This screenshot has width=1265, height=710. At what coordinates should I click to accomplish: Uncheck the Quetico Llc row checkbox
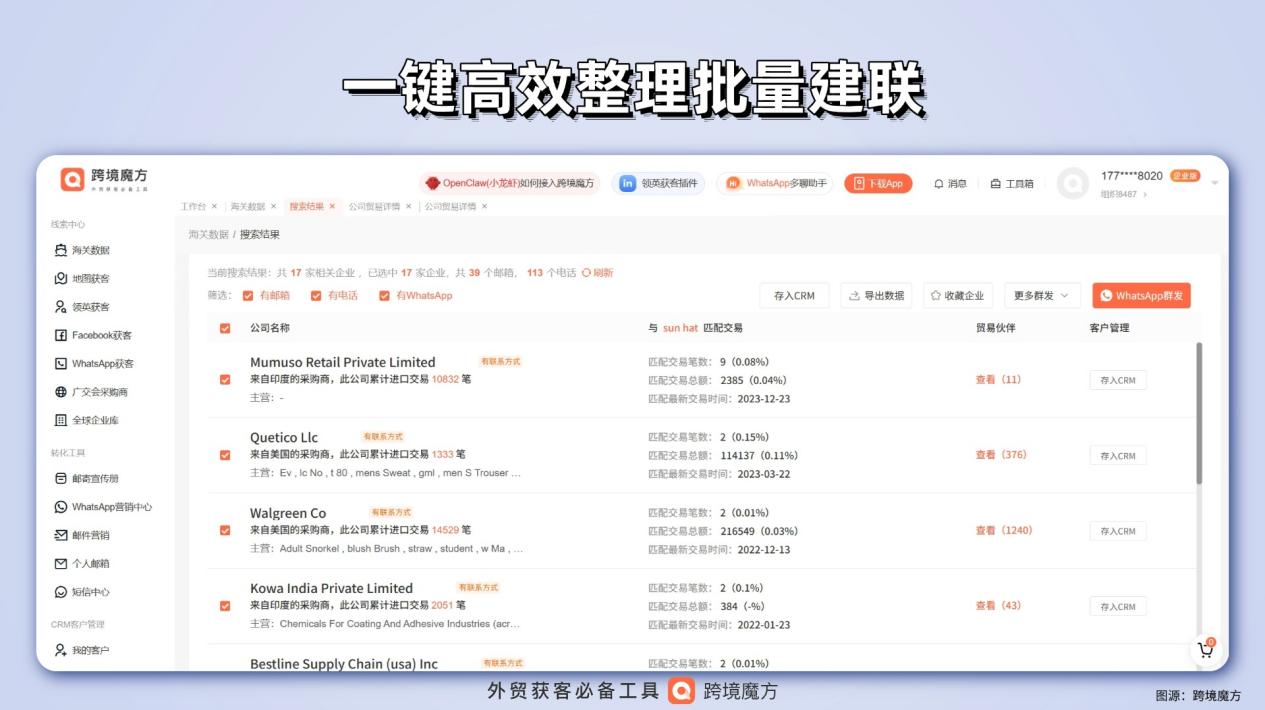[225, 455]
